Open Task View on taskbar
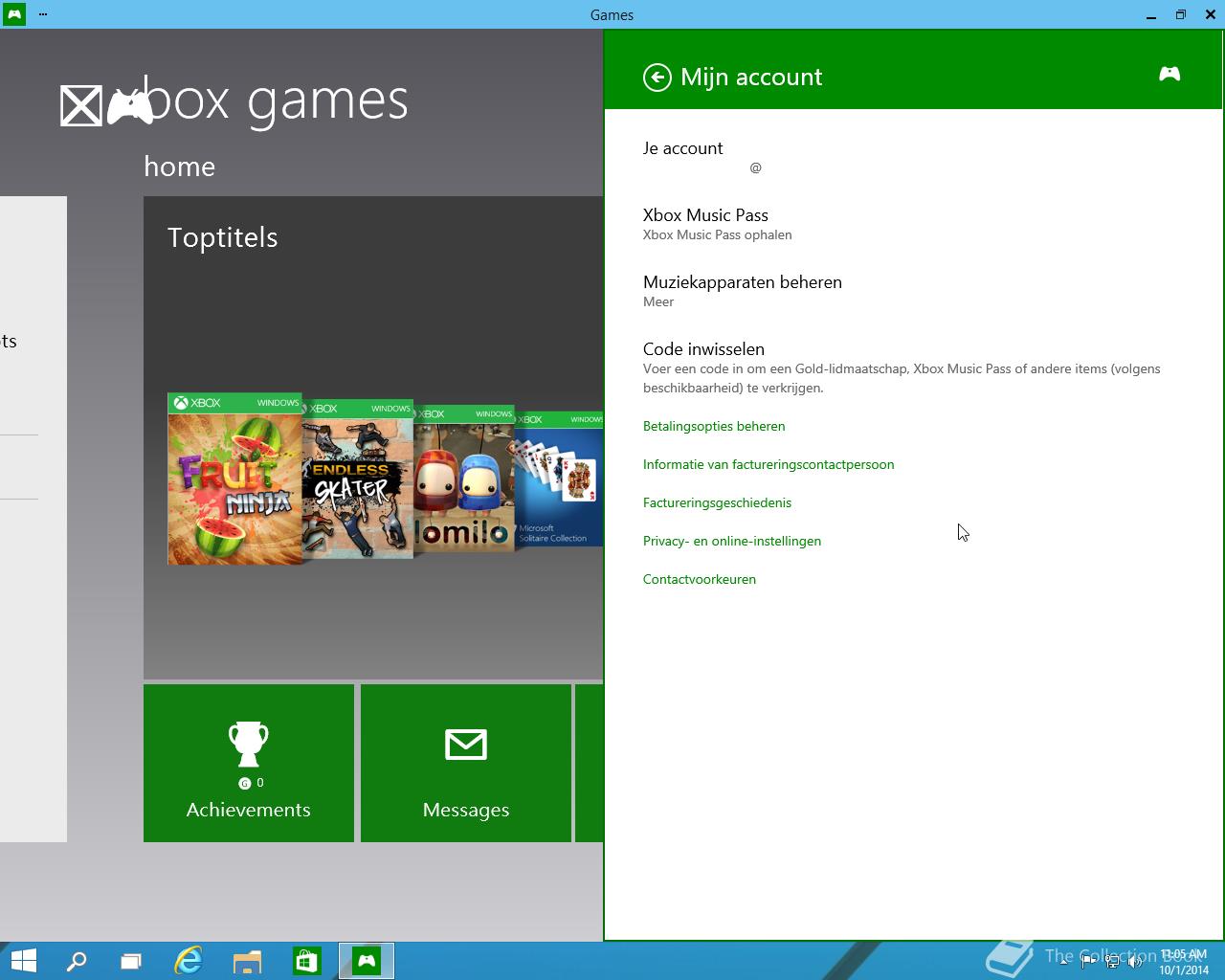This screenshot has width=1225, height=980. pyautogui.click(x=131, y=961)
